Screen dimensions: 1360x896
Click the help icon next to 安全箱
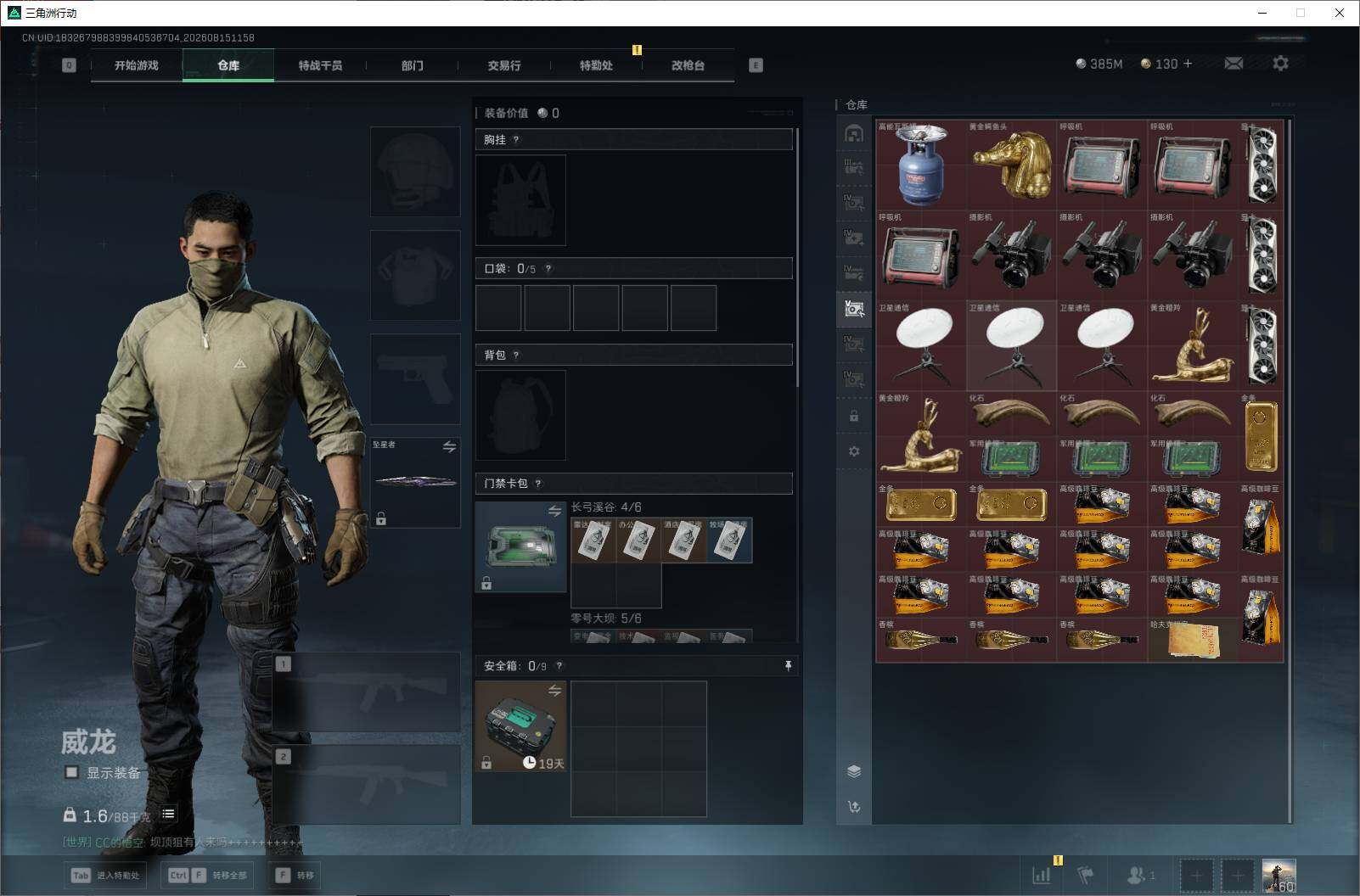(559, 666)
